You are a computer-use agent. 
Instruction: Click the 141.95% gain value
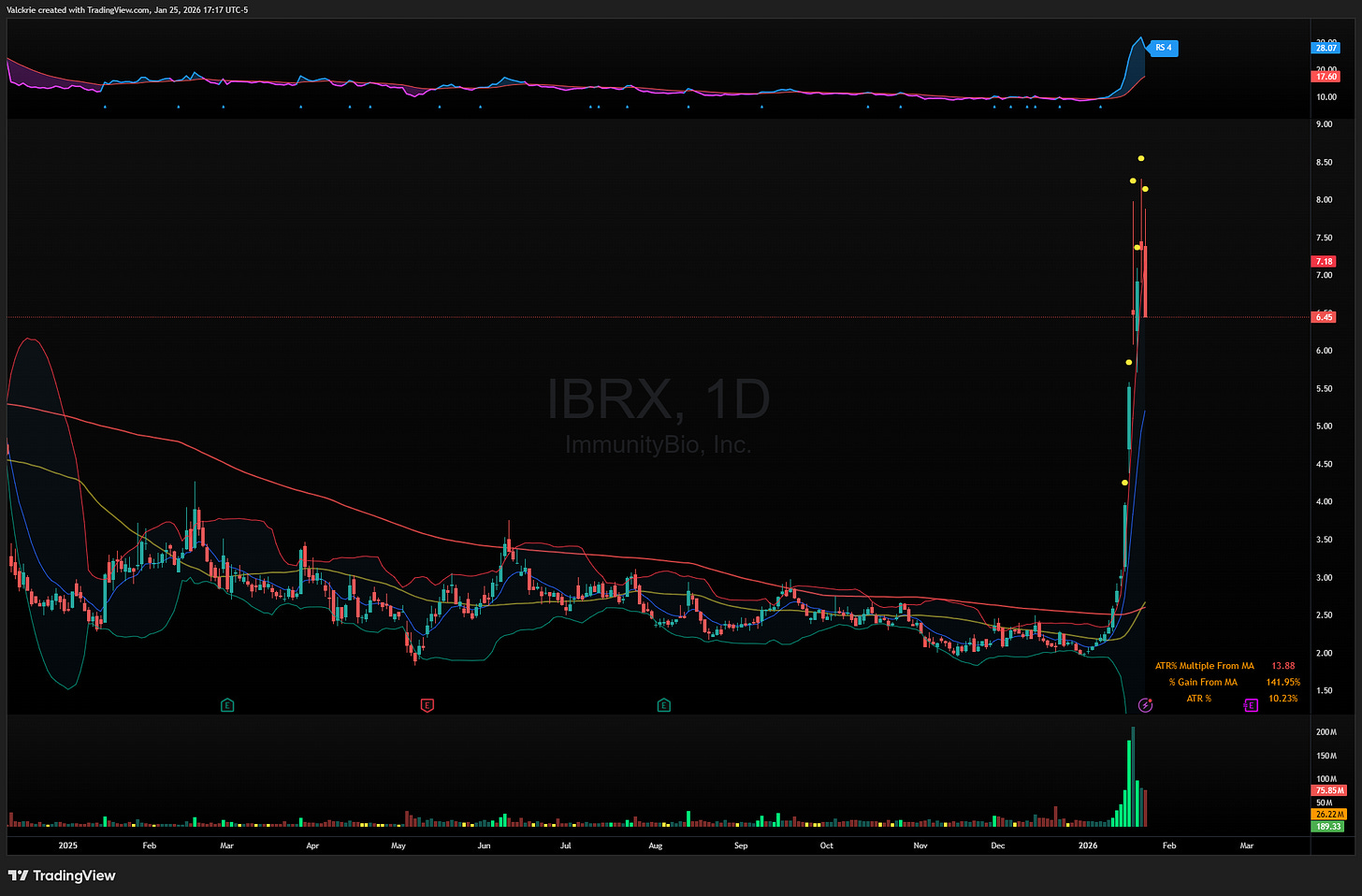tap(1282, 682)
